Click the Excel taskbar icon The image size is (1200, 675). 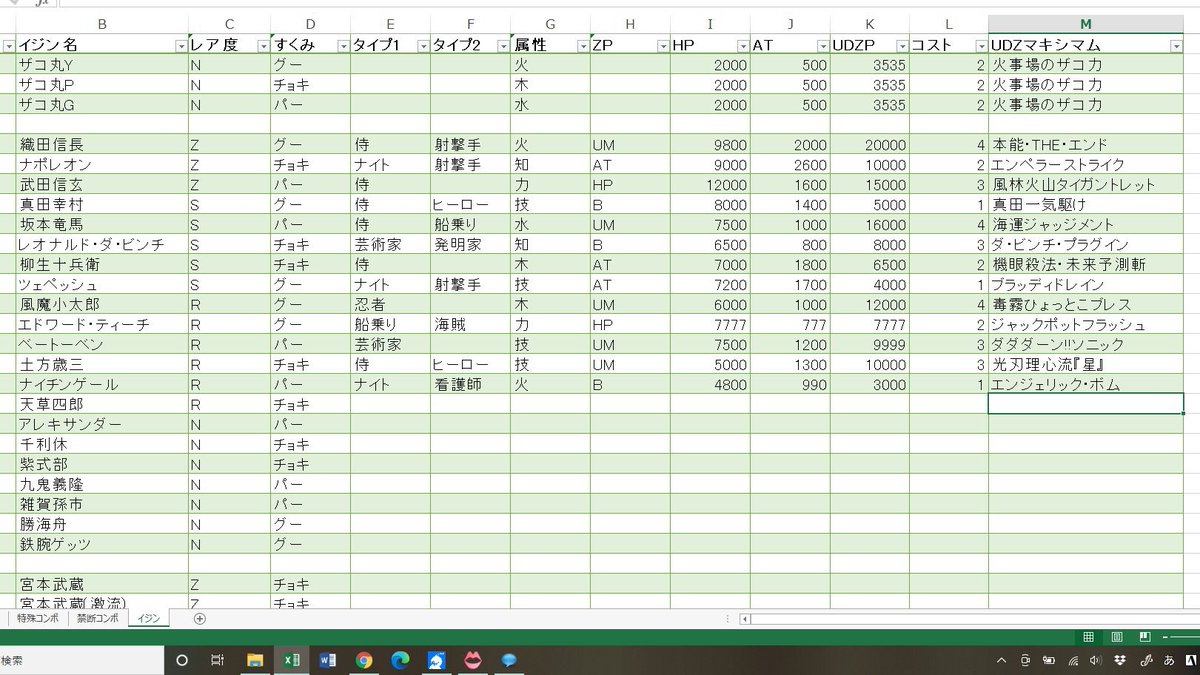[x=291, y=660]
